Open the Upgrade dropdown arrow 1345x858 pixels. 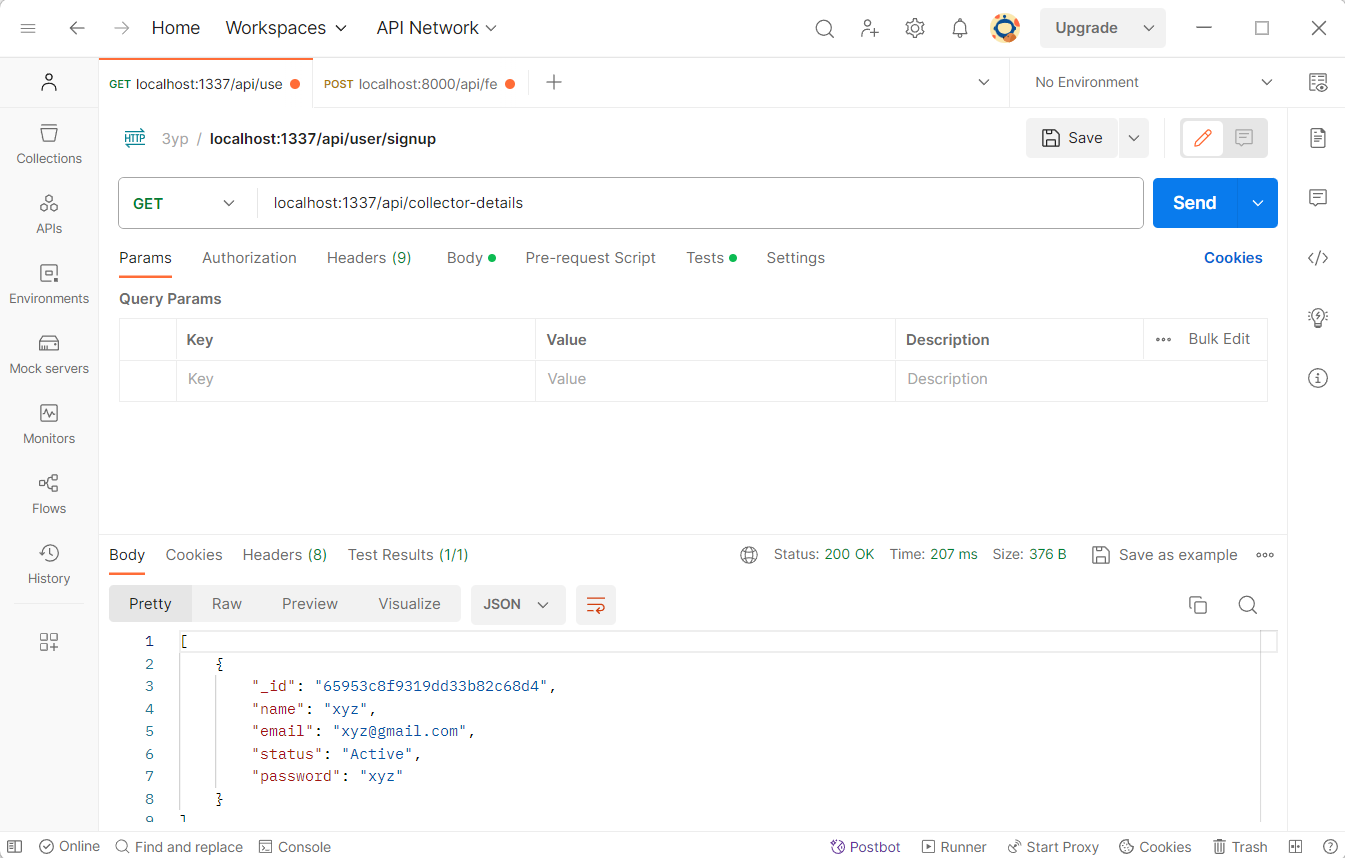tap(1148, 28)
